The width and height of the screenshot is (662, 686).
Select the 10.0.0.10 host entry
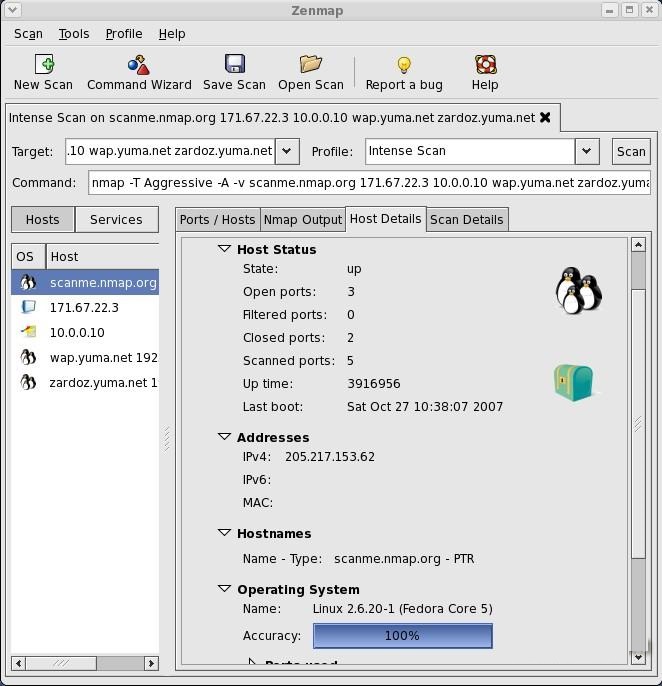pyautogui.click(x=77, y=332)
